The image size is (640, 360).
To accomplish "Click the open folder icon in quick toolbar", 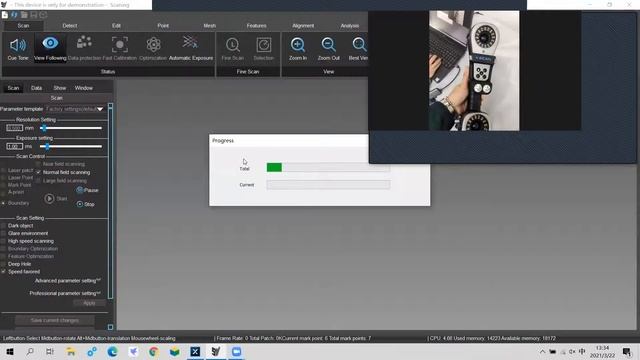I will pos(24,15).
